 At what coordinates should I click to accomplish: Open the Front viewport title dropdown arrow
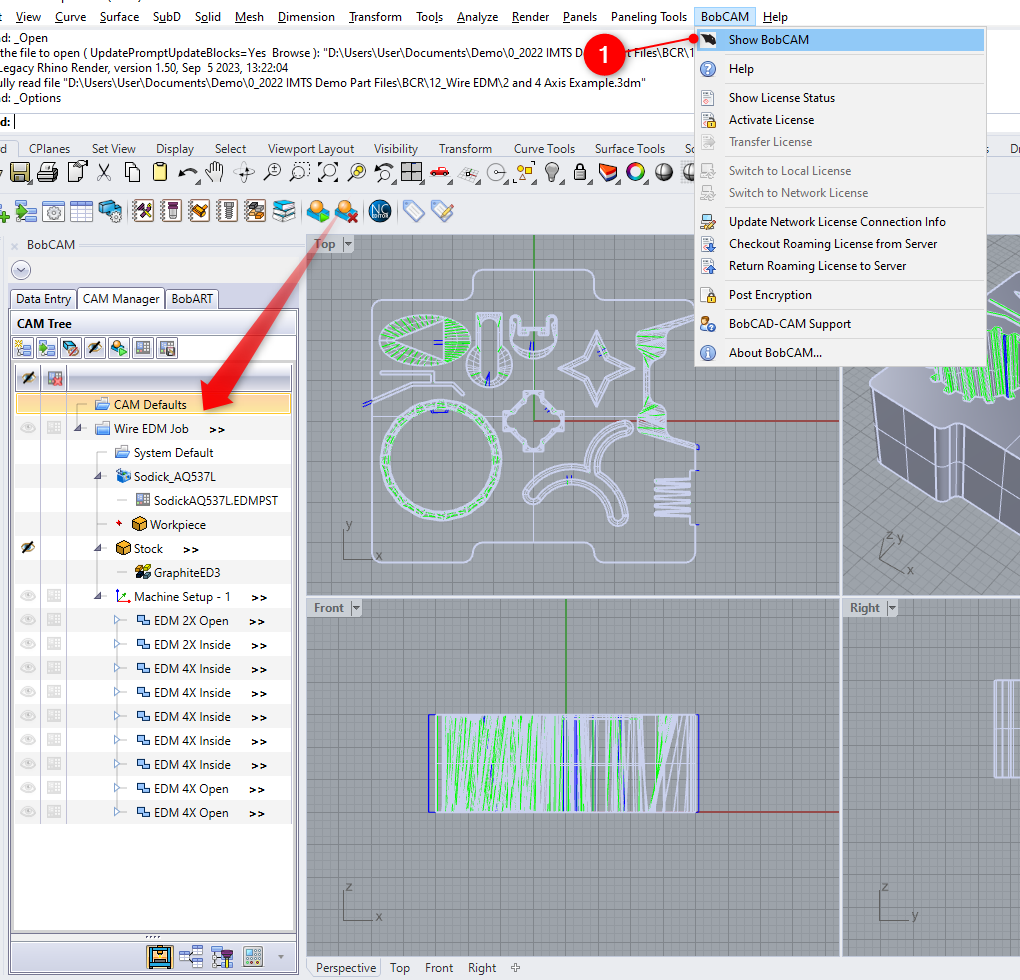point(356,608)
